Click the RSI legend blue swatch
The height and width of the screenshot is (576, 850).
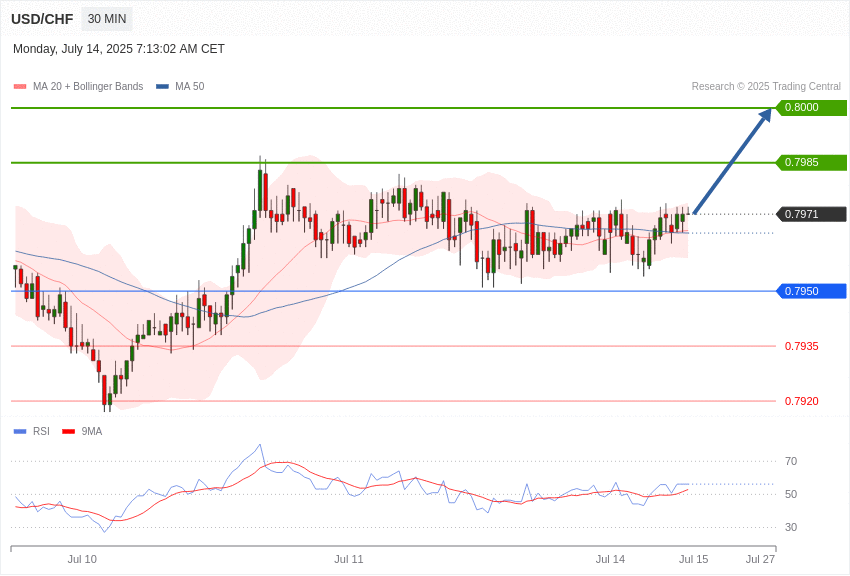pos(20,432)
